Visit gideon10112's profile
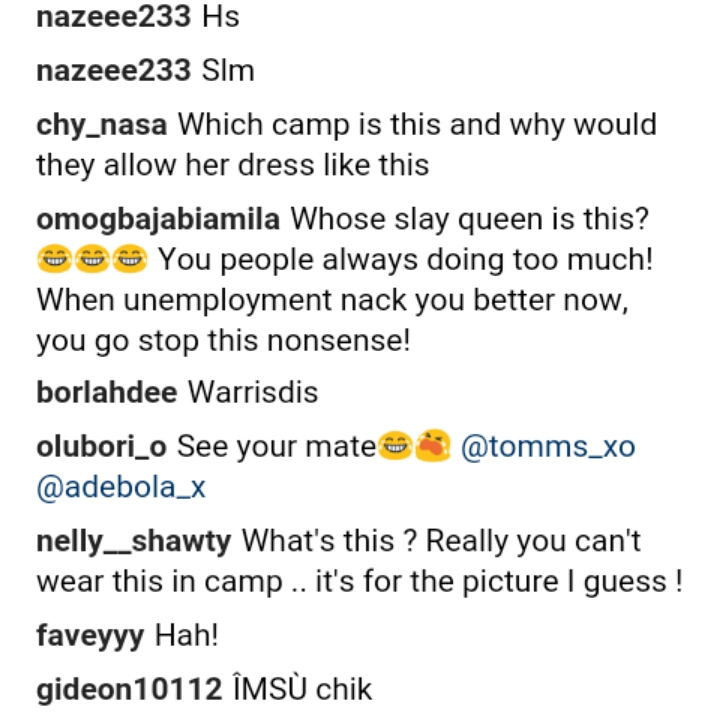 coord(126,689)
